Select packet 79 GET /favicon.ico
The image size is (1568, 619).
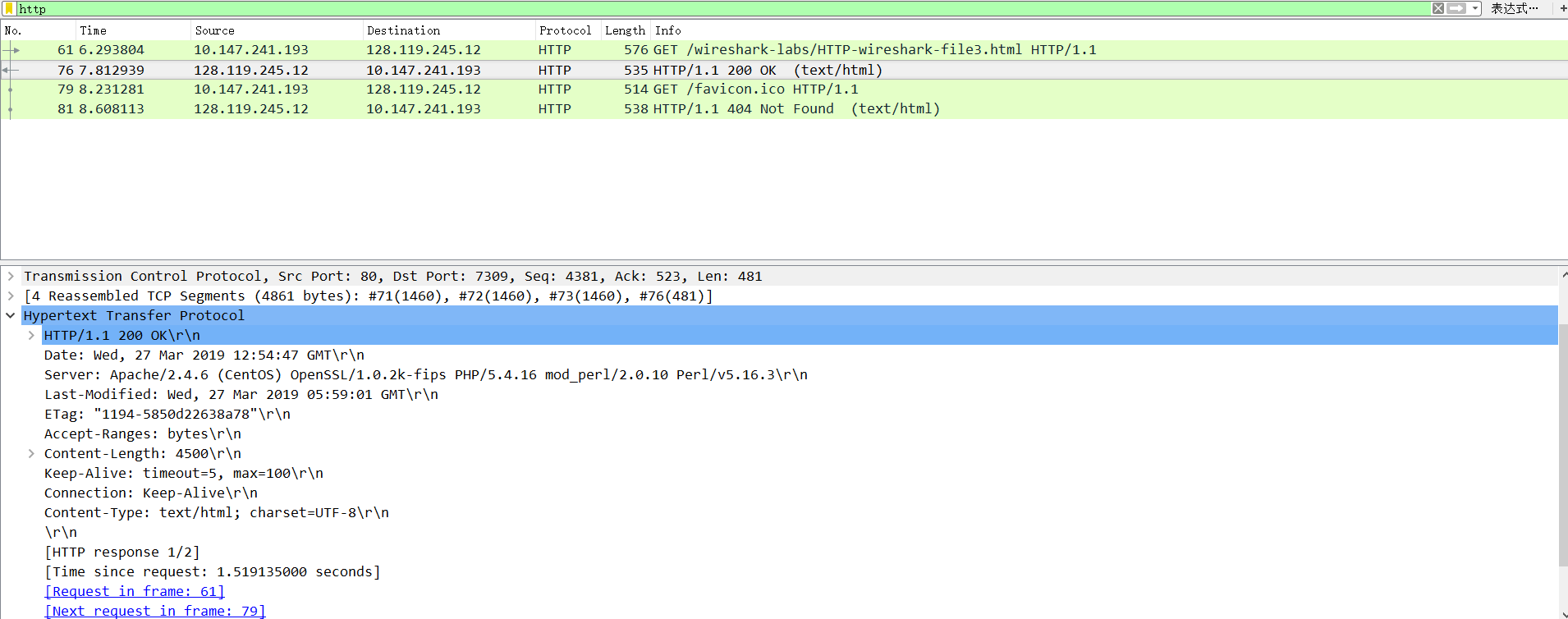tap(784, 89)
